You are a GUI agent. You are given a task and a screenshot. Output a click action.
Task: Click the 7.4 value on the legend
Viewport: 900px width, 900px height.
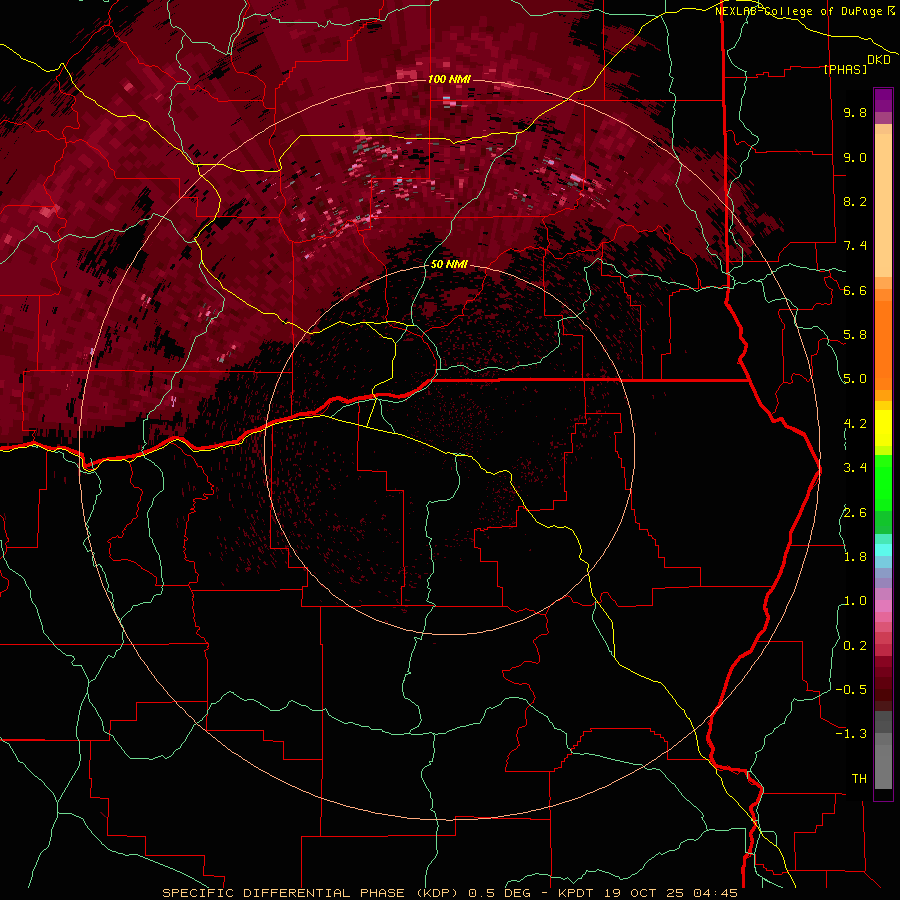[855, 246]
